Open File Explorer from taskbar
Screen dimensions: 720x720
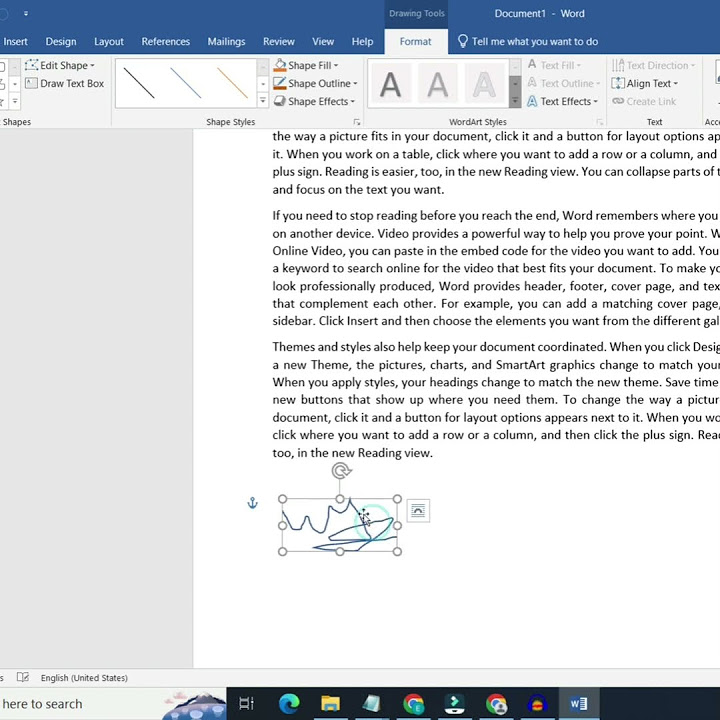pyautogui.click(x=330, y=703)
